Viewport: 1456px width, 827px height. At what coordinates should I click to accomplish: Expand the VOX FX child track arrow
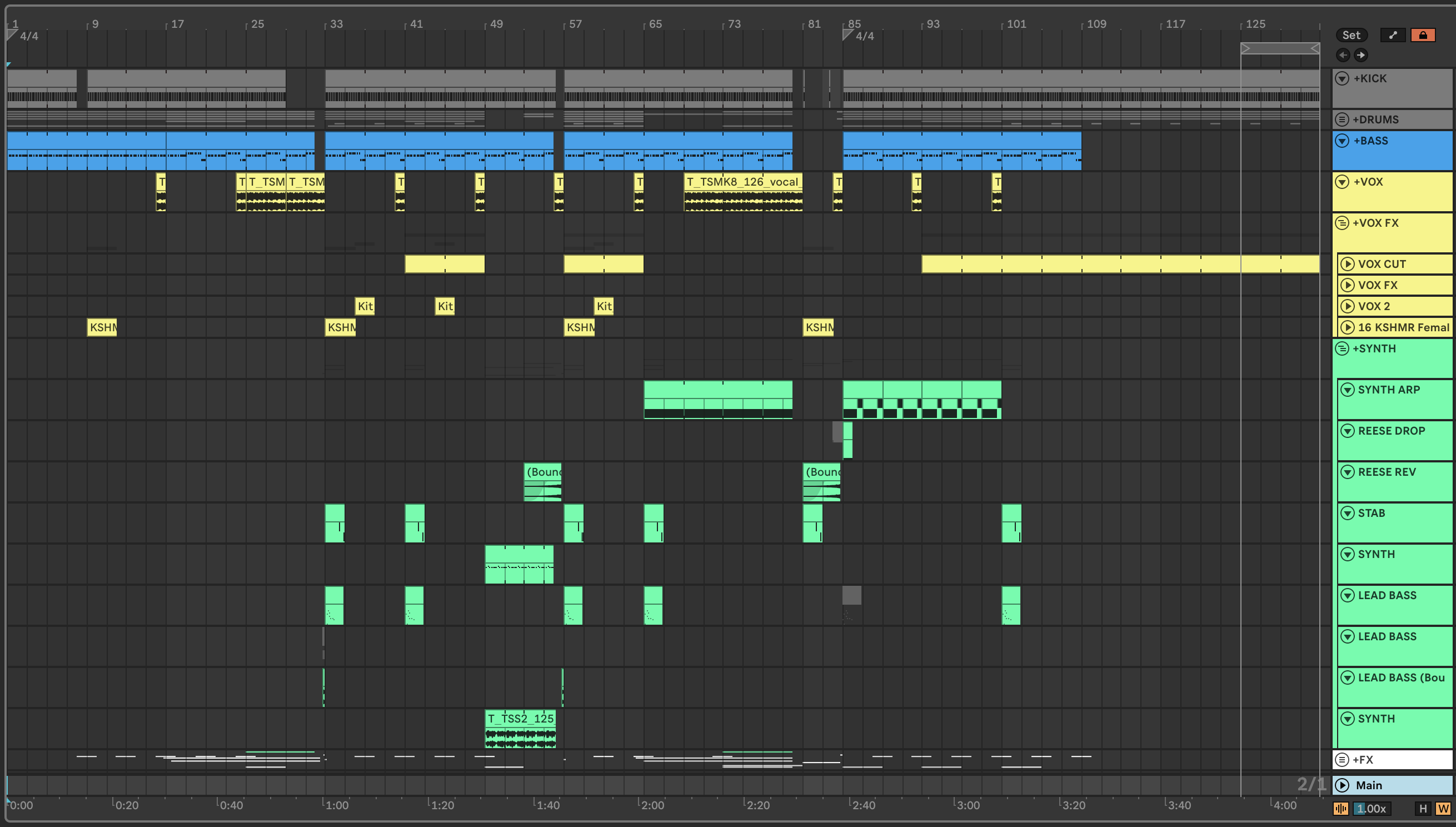[1348, 285]
